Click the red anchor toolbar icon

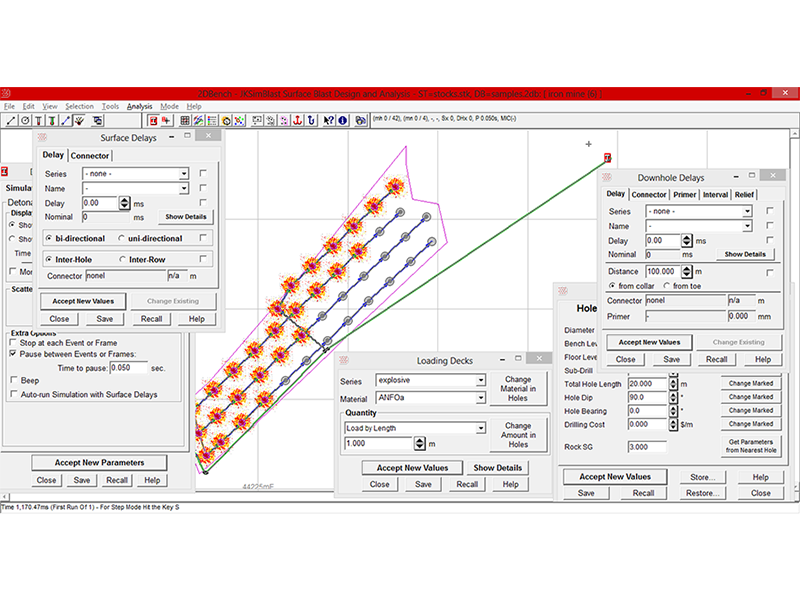click(x=297, y=120)
